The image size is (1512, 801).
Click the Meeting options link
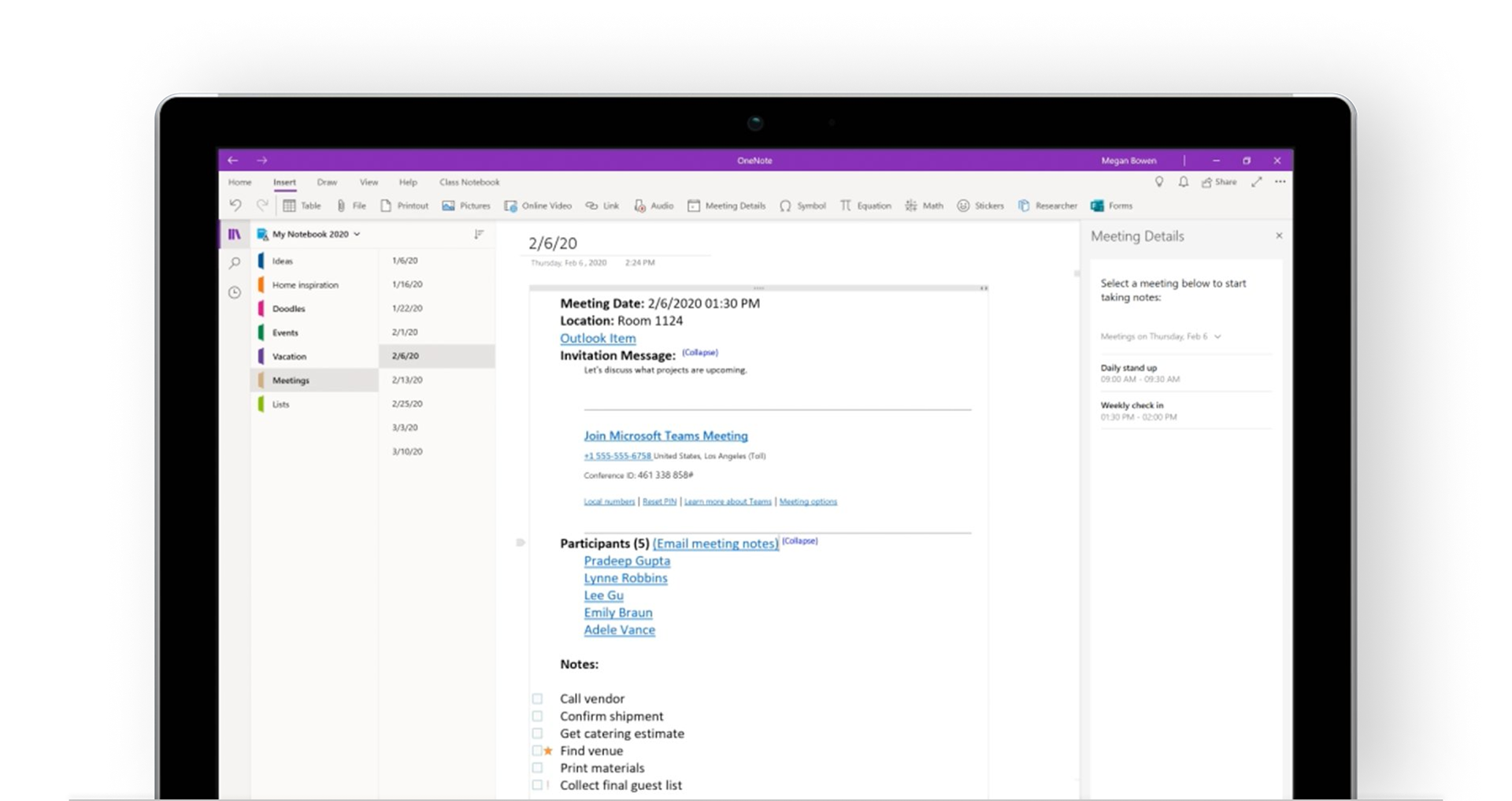coord(808,501)
